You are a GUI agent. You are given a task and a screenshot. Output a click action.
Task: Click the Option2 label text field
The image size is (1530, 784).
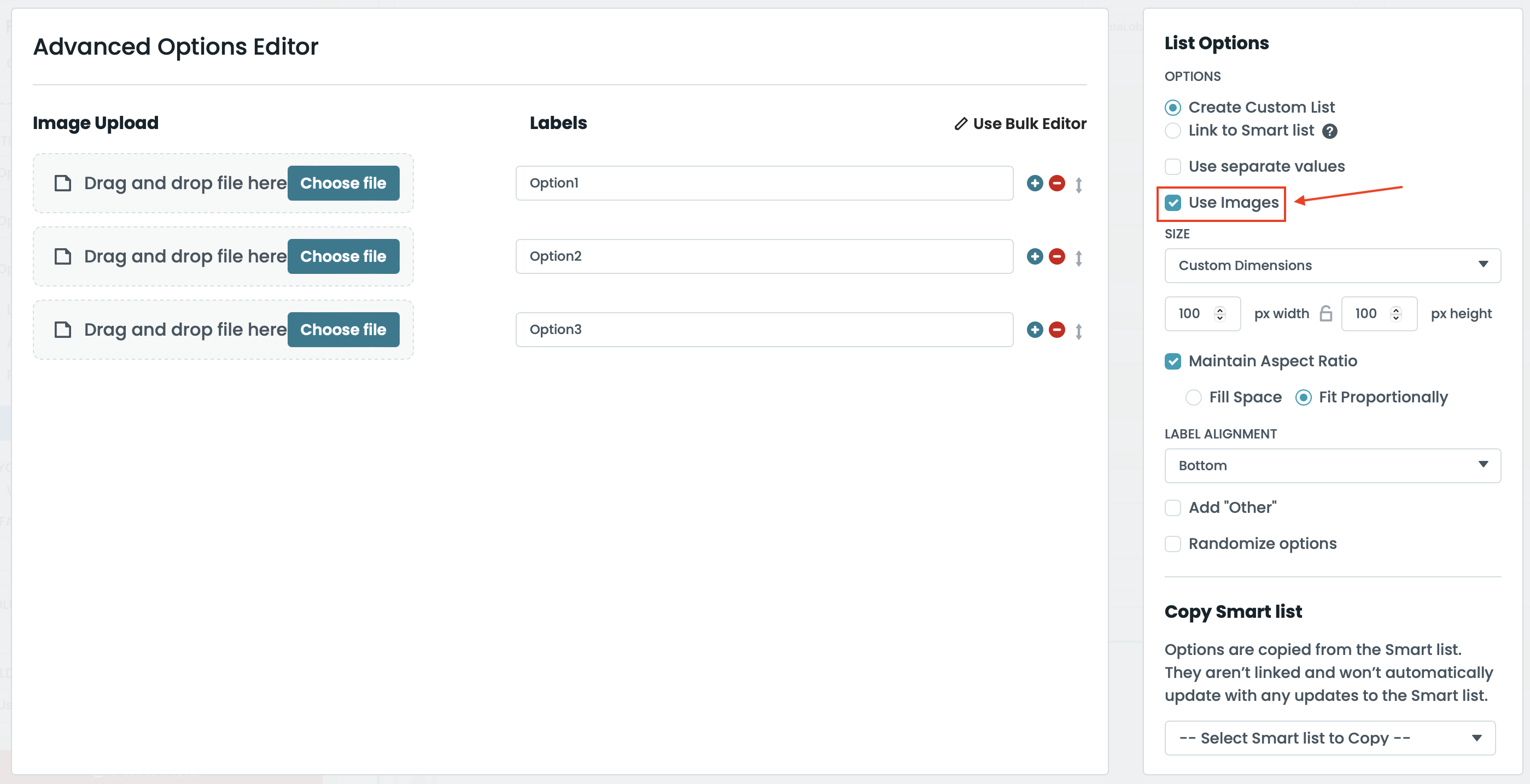tap(764, 256)
